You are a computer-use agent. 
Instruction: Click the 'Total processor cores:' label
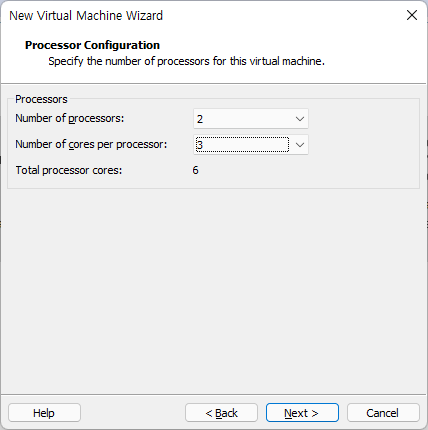(69, 170)
